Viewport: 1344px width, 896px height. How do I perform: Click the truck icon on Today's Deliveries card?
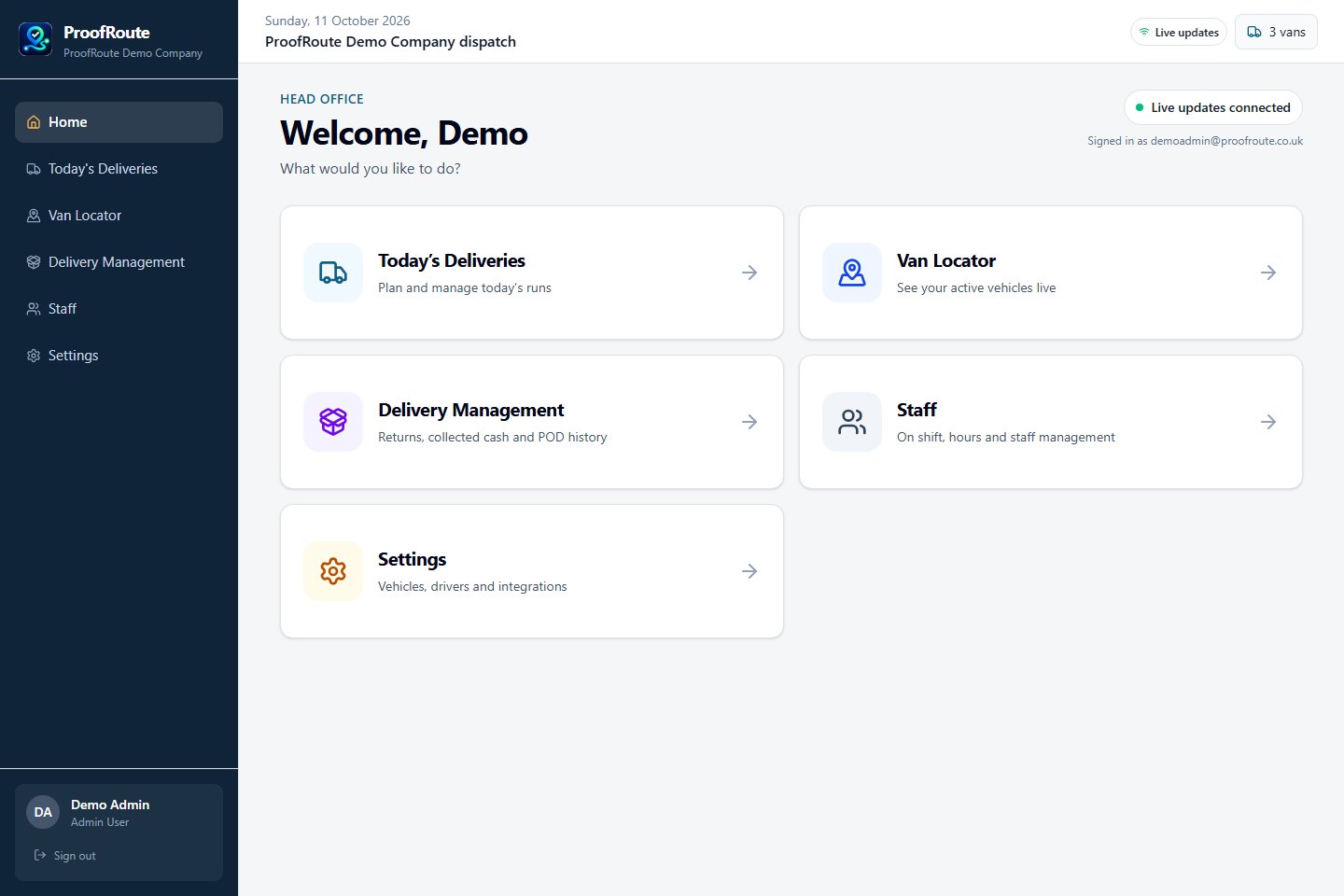[x=333, y=273]
